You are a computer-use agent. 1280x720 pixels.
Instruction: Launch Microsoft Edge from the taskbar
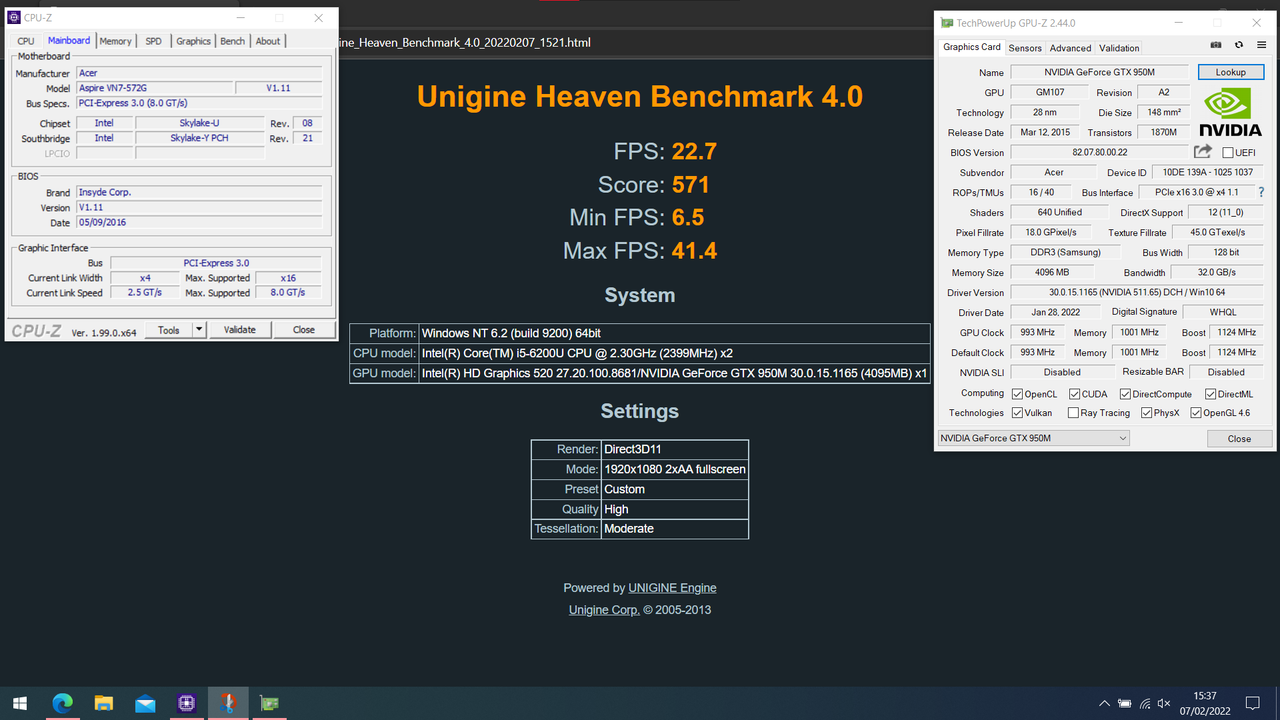pos(62,704)
